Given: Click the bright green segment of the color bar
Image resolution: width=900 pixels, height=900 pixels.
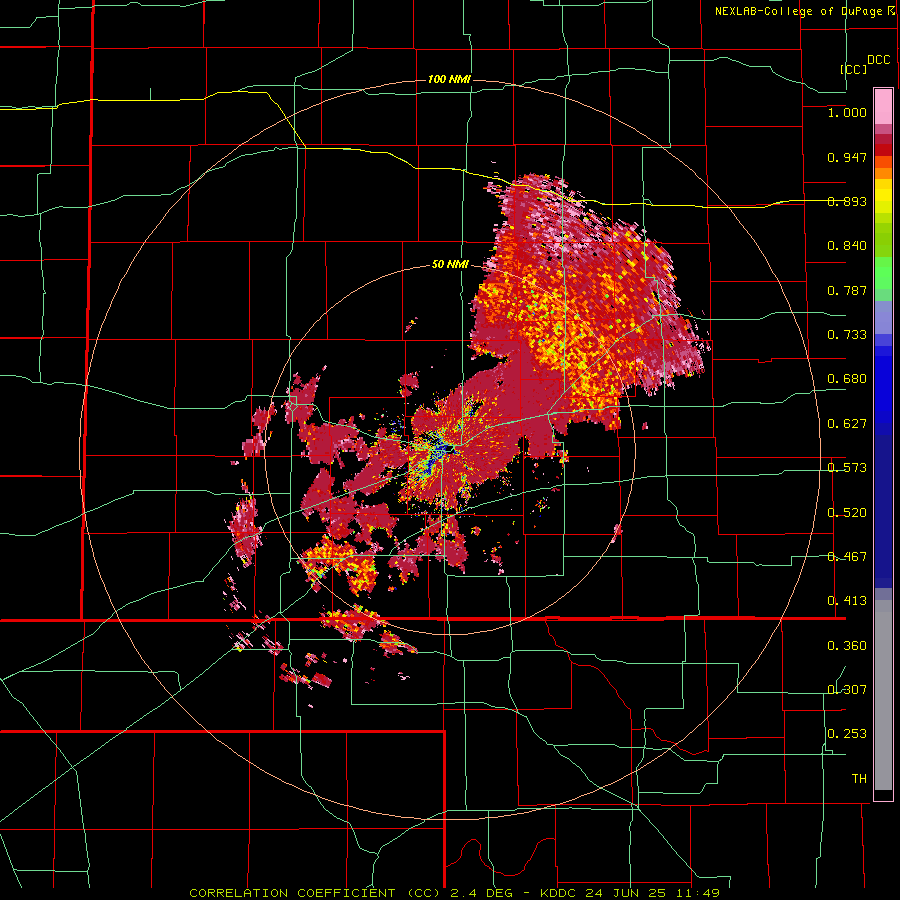Looking at the screenshot, I should pyautogui.click(x=883, y=274).
